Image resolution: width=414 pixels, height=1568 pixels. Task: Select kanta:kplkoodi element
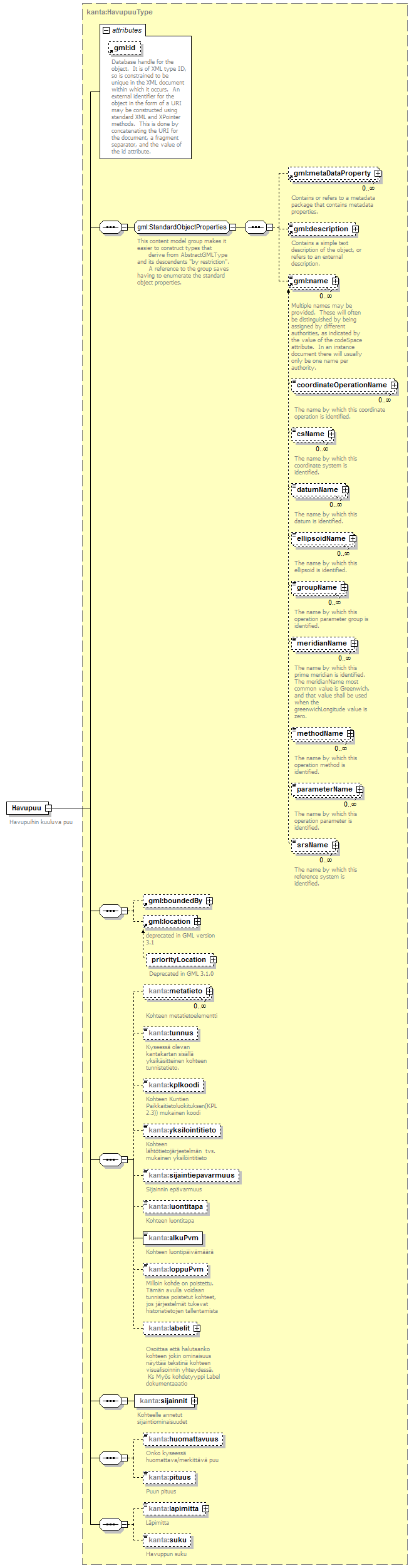pos(173,1085)
